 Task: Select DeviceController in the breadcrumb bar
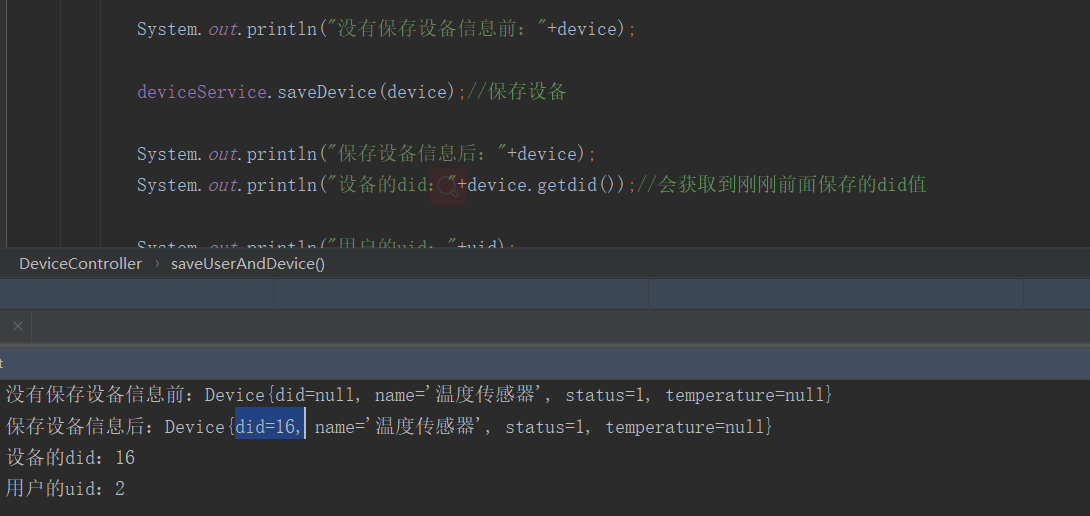pos(81,264)
